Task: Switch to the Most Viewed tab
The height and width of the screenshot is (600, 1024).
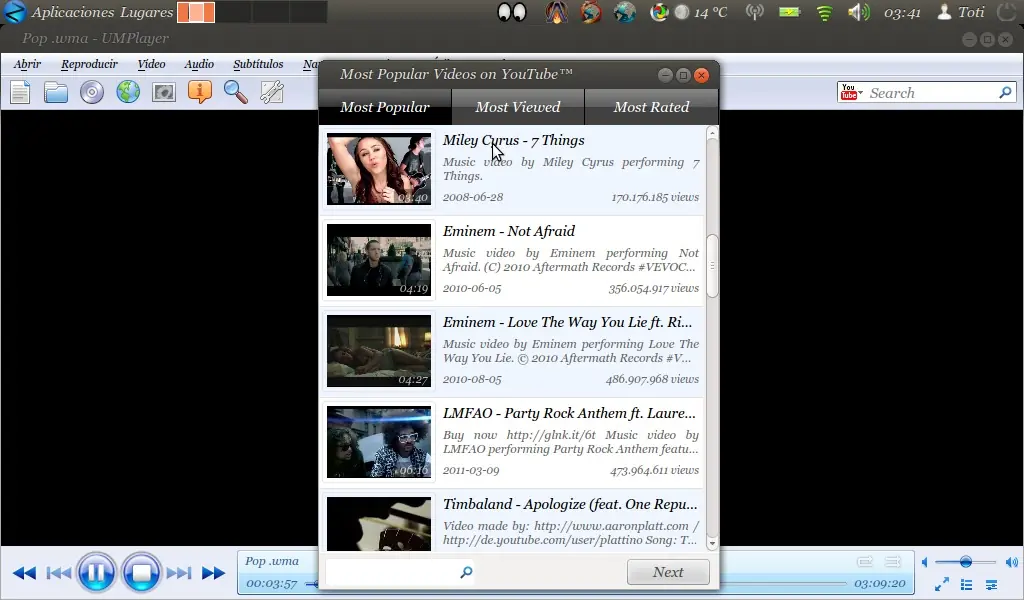Action: coord(518,107)
